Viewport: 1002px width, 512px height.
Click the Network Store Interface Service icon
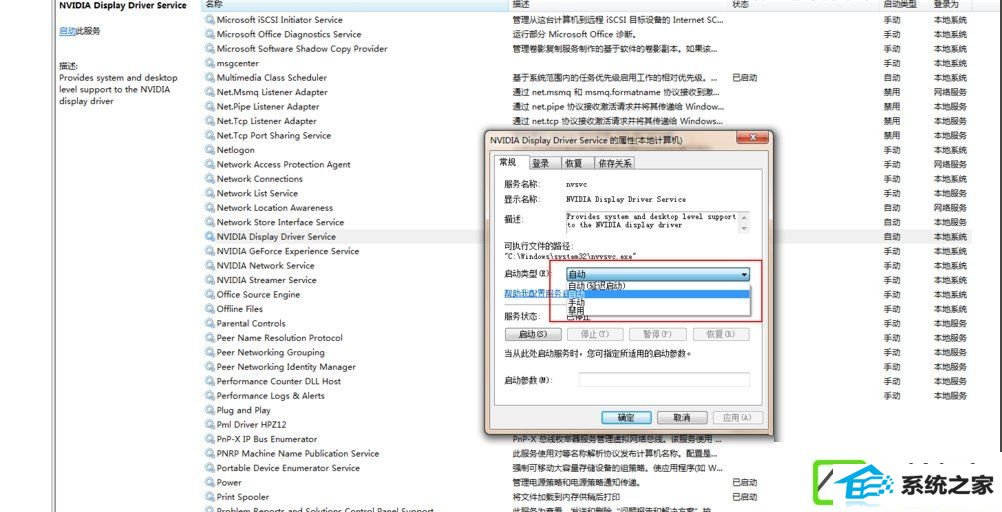210,222
